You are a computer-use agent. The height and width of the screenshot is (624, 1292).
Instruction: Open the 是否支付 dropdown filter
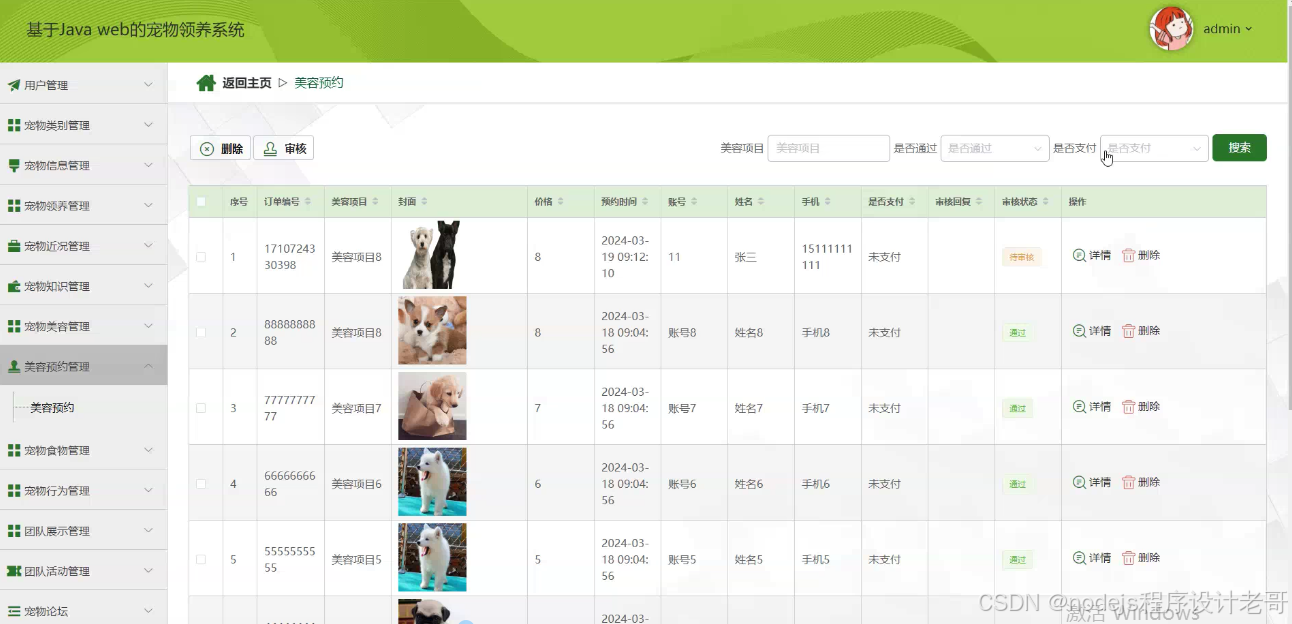[x=1154, y=148]
